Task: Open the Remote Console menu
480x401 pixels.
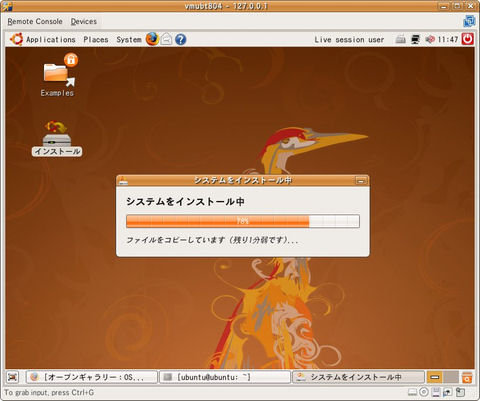Action: pyautogui.click(x=35, y=22)
